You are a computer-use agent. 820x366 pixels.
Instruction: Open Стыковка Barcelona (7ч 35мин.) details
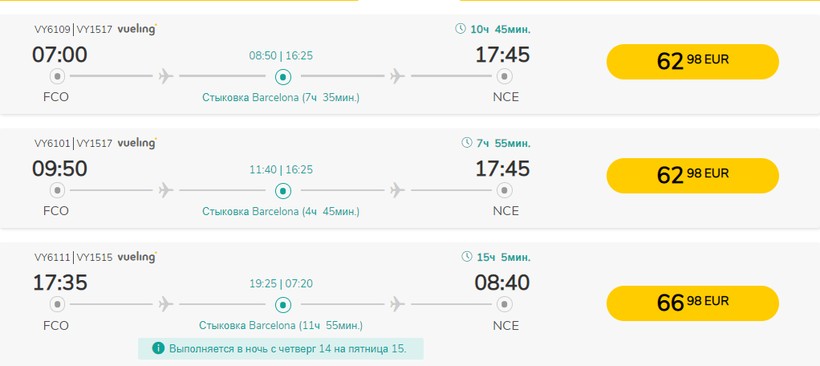pos(281,98)
